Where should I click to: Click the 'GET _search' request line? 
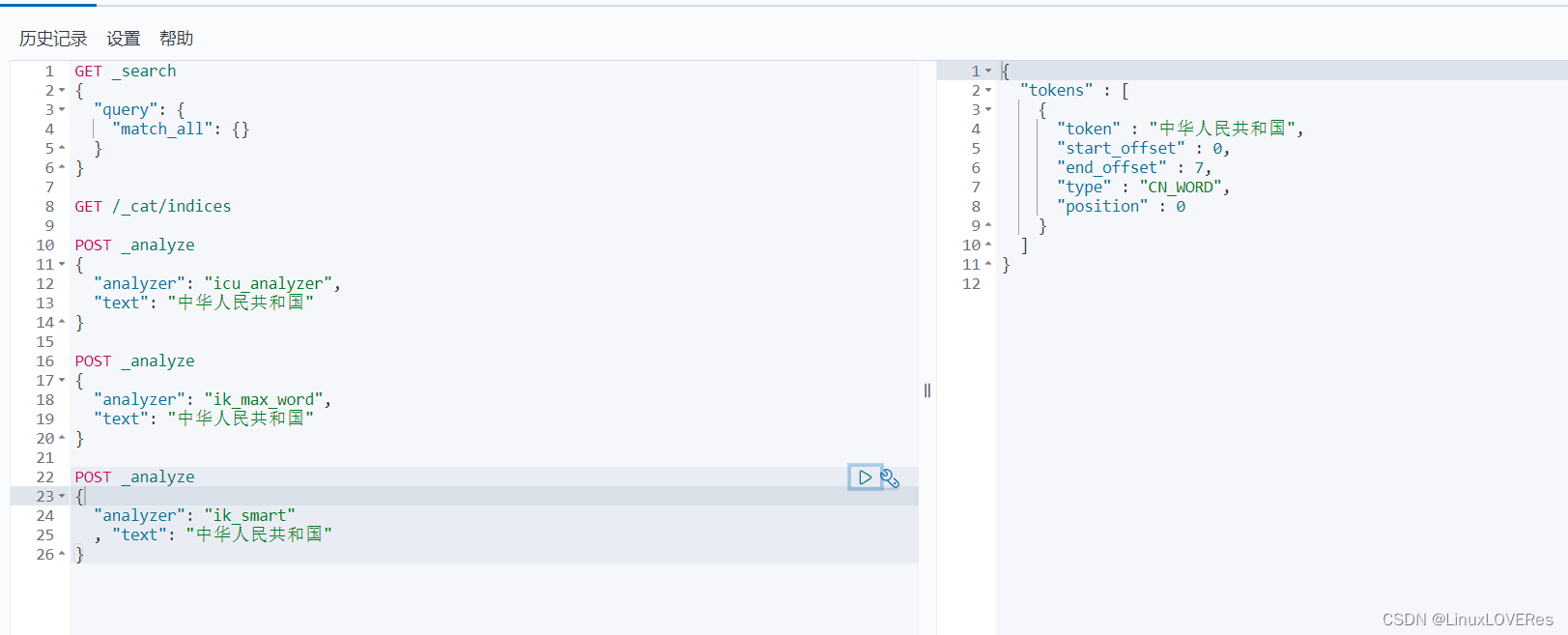[x=126, y=72]
